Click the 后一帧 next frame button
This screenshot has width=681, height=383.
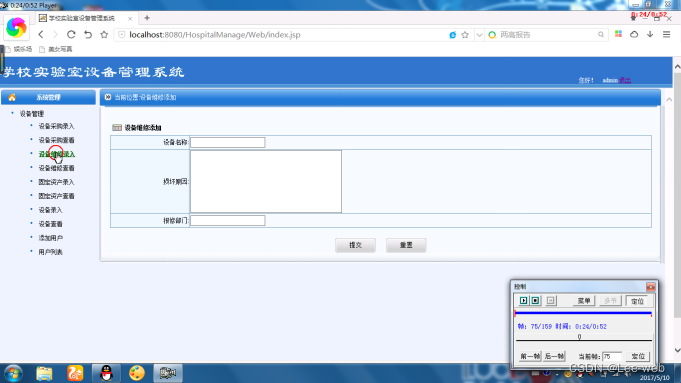[x=554, y=357]
